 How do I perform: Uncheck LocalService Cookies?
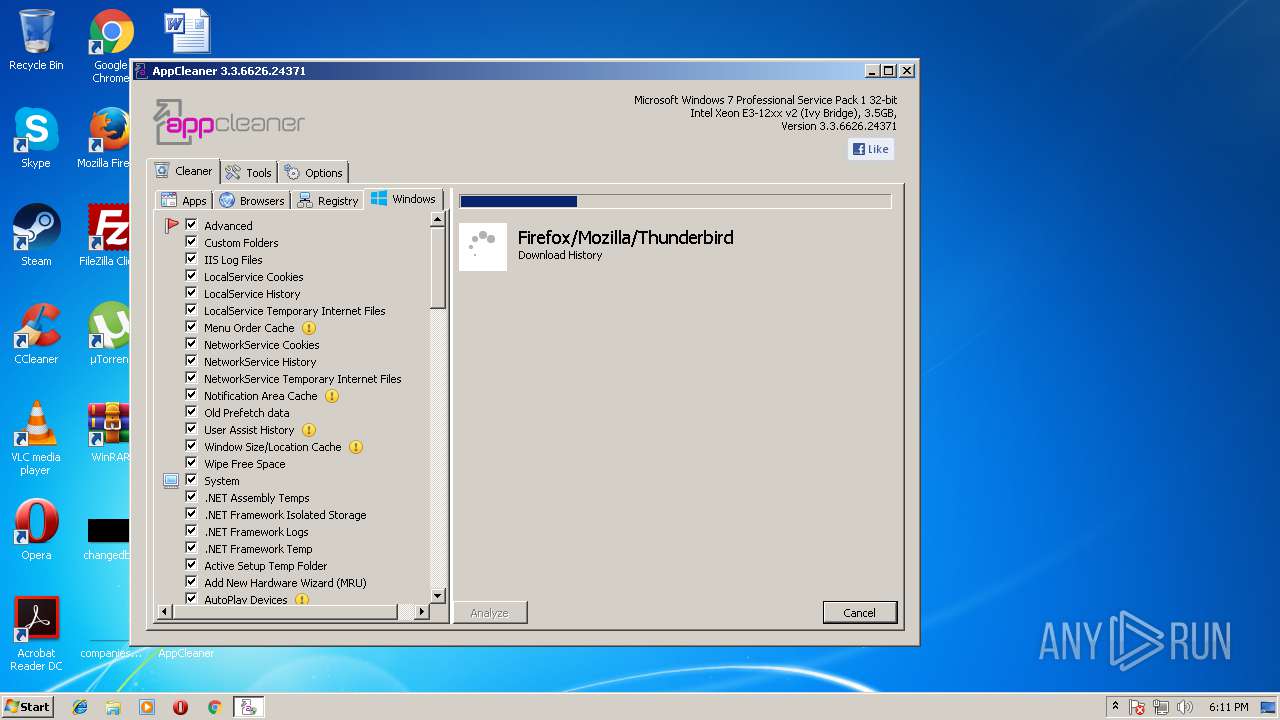coord(191,276)
